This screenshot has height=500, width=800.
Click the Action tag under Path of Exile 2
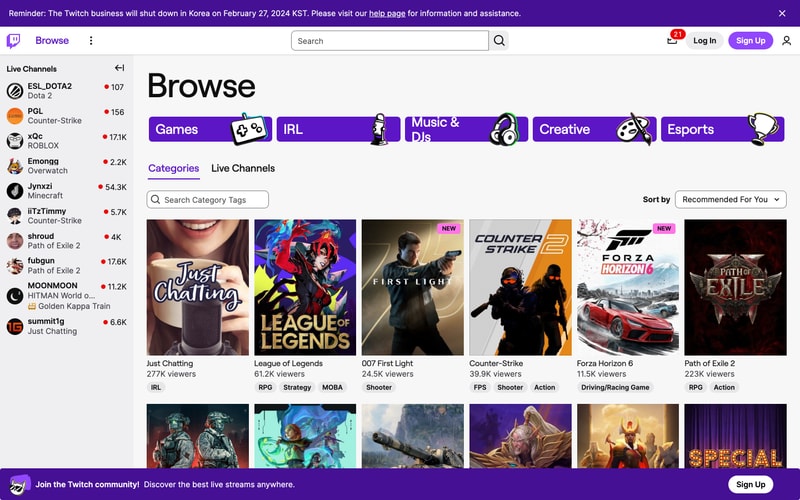[x=724, y=387]
